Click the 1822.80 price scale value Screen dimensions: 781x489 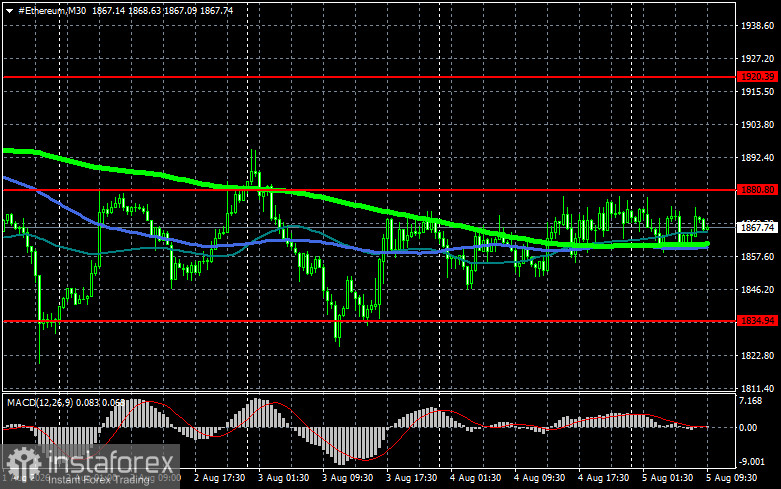click(x=758, y=356)
